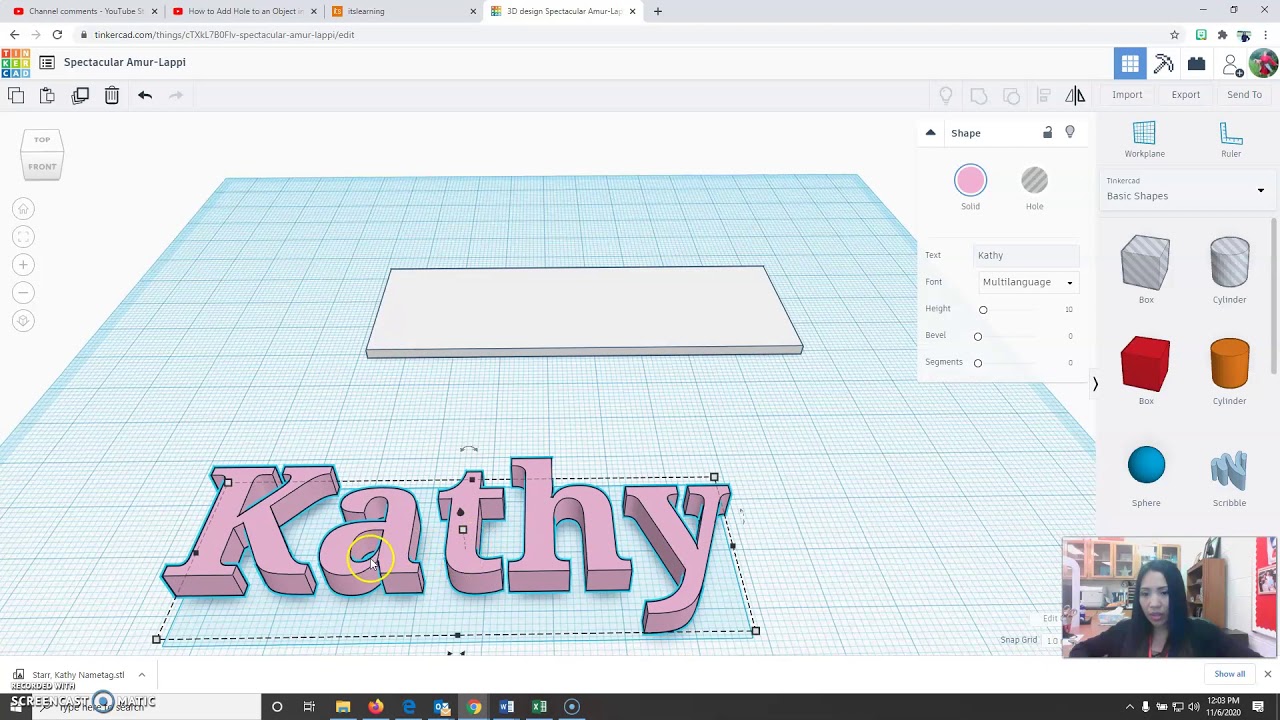Image resolution: width=1280 pixels, height=720 pixels.
Task: Open the Basic Shapes library dropdown
Action: pyautogui.click(x=1185, y=190)
